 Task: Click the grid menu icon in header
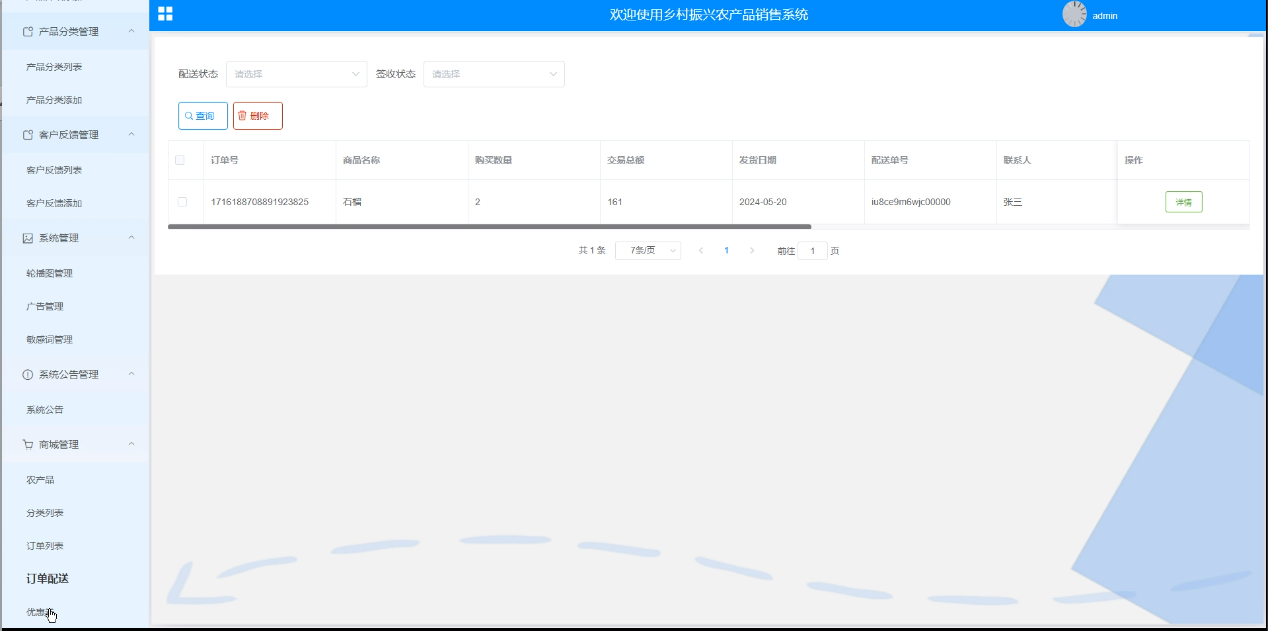click(165, 14)
